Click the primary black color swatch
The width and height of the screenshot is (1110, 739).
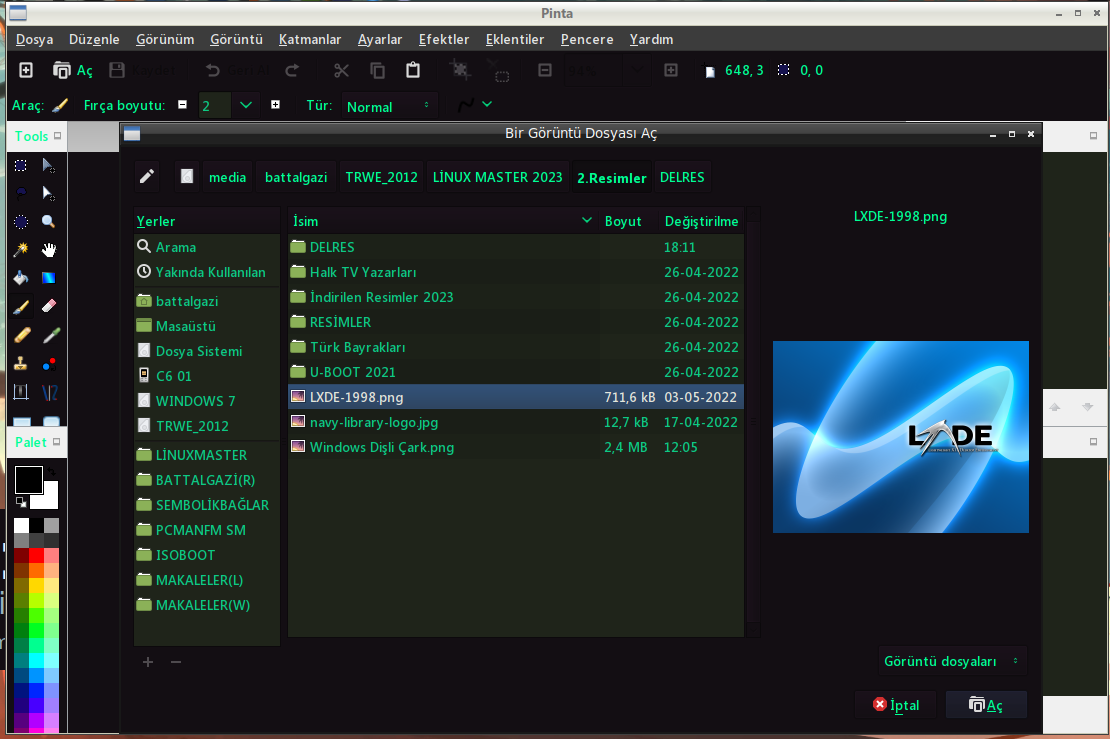tap(28, 479)
